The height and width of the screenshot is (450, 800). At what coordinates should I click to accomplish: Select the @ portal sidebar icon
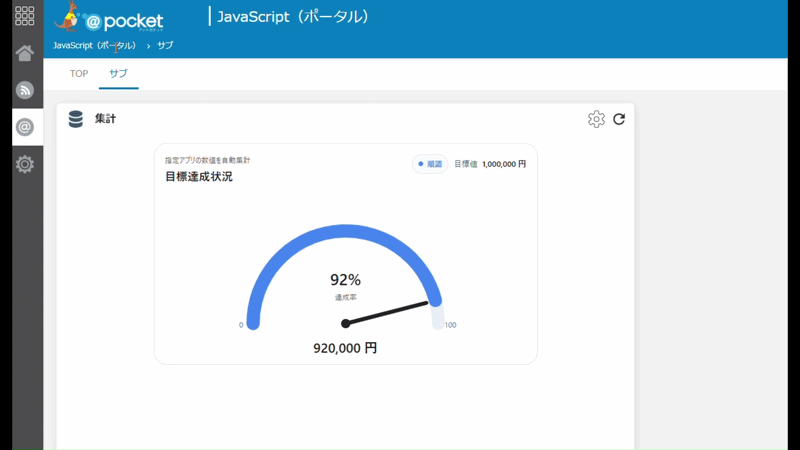tap(24, 127)
